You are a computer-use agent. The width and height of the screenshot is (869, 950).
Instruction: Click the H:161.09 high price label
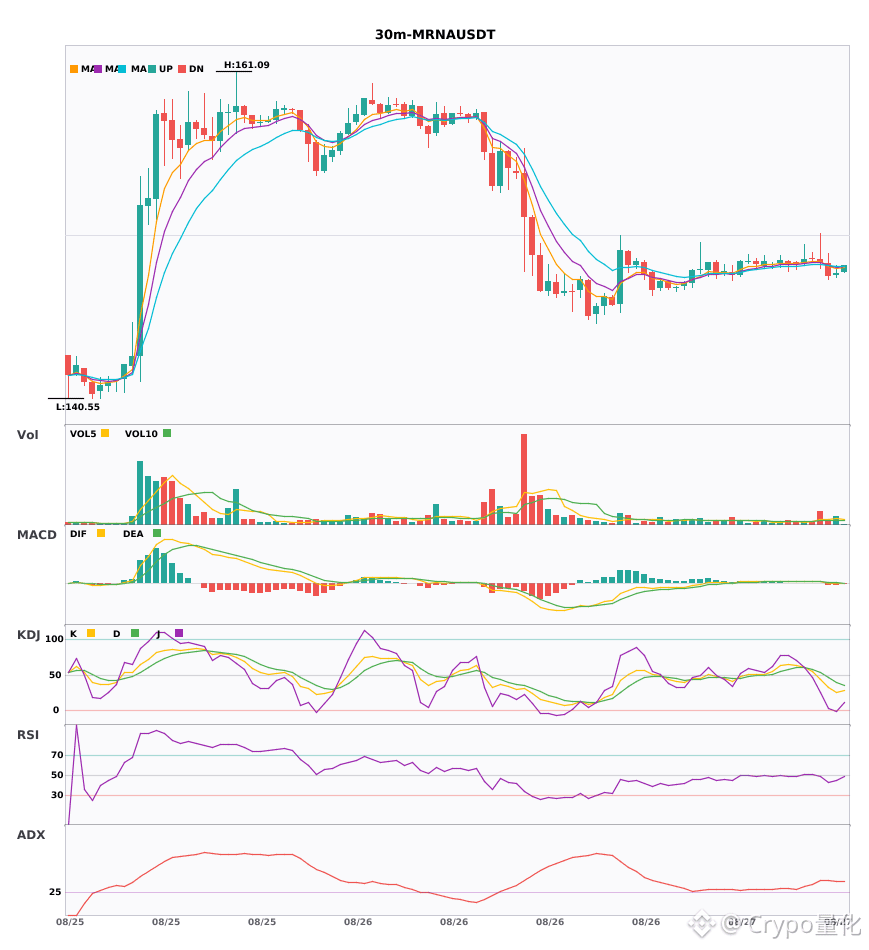click(247, 65)
